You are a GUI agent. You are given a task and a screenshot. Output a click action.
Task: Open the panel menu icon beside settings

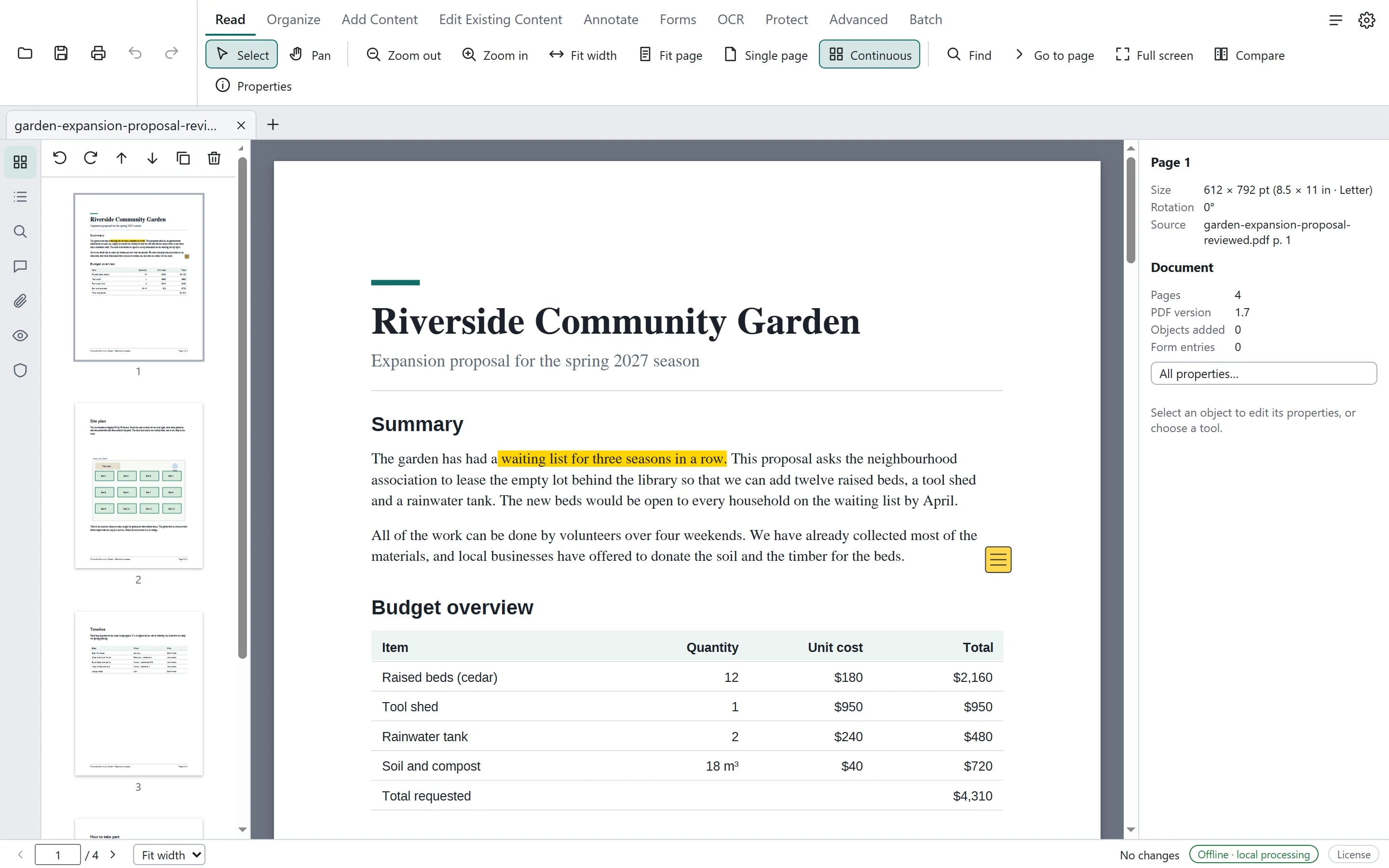coord(1335,20)
